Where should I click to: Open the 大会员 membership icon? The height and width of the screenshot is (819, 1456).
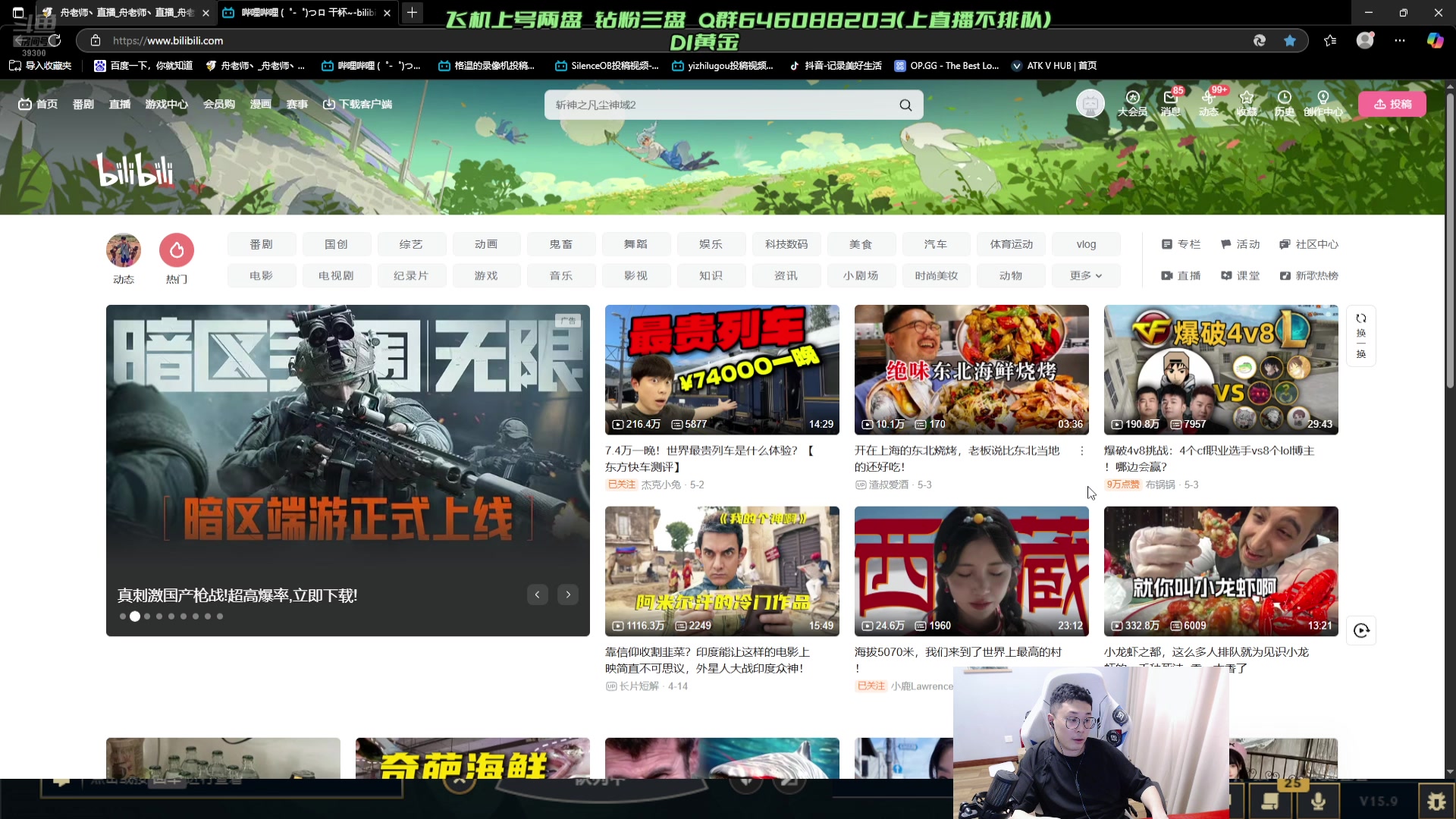(1132, 103)
